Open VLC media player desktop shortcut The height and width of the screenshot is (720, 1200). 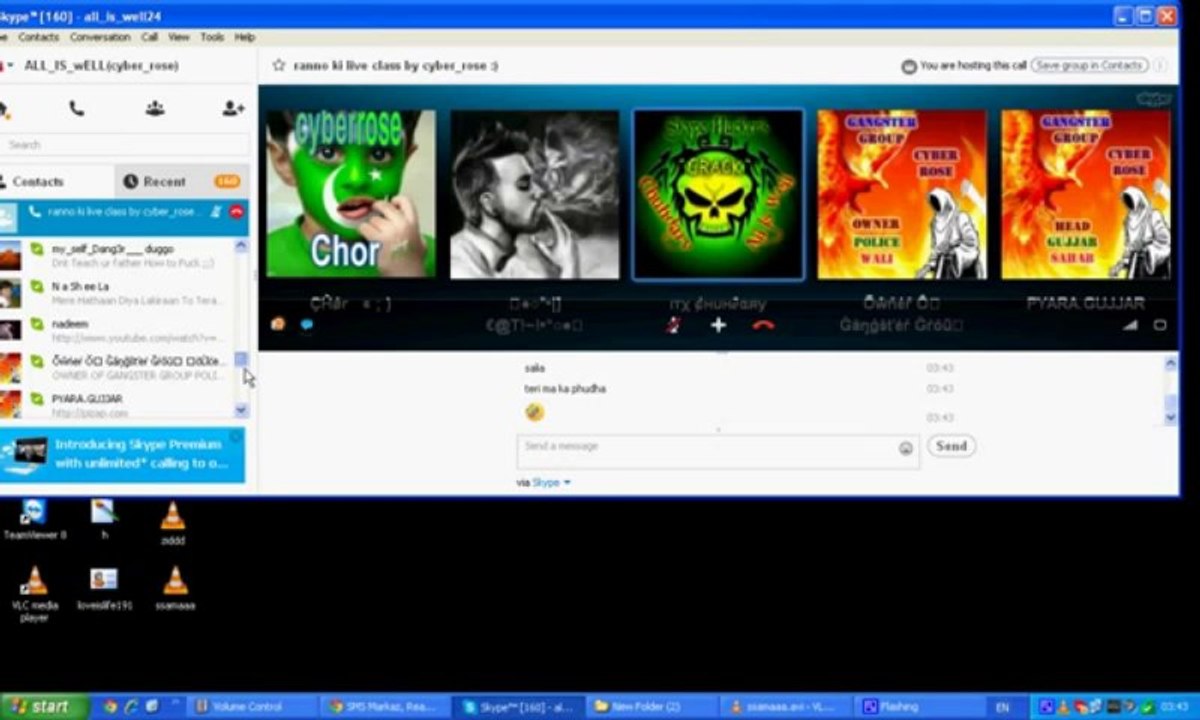click(x=35, y=593)
